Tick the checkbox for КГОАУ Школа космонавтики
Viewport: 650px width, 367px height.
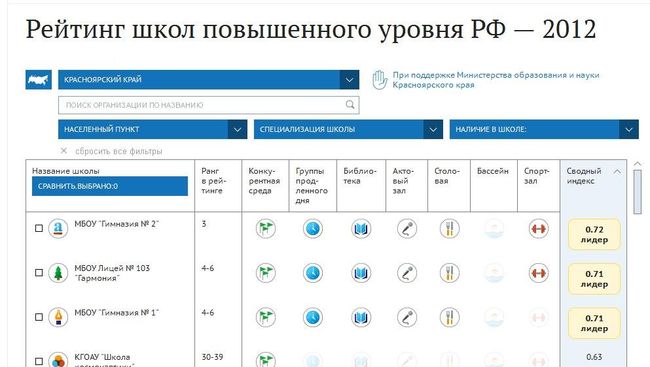pyautogui.click(x=39, y=361)
